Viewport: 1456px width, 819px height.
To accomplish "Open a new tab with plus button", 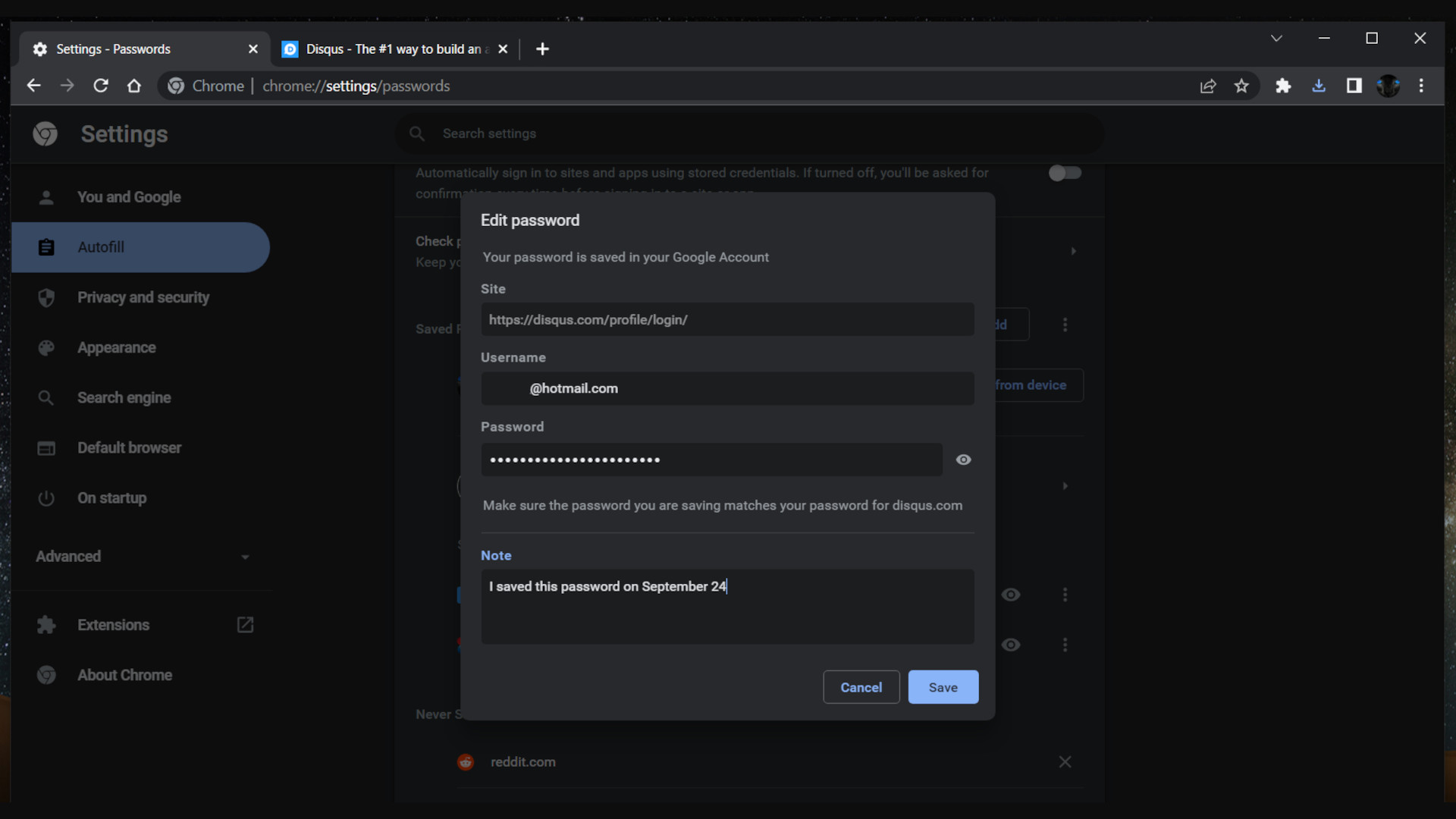I will pos(542,49).
